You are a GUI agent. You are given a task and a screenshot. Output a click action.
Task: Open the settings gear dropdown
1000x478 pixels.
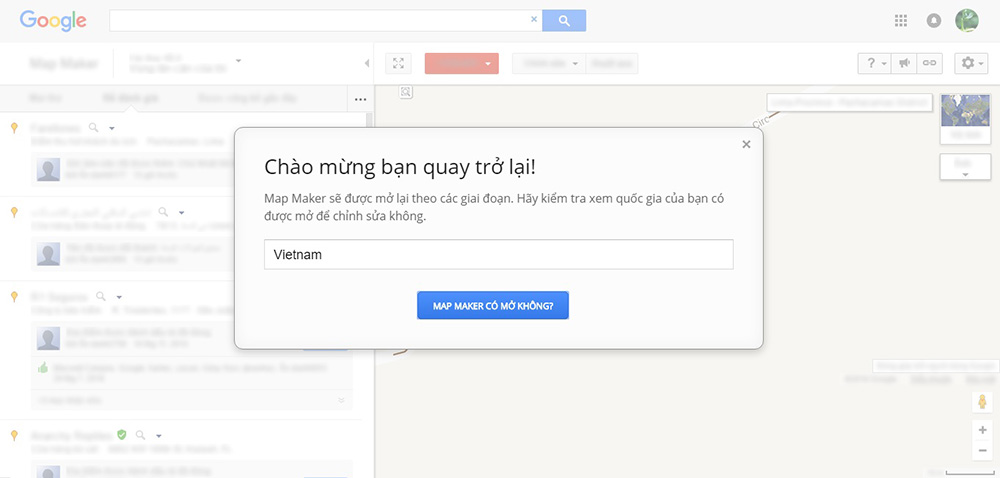pyautogui.click(x=971, y=63)
